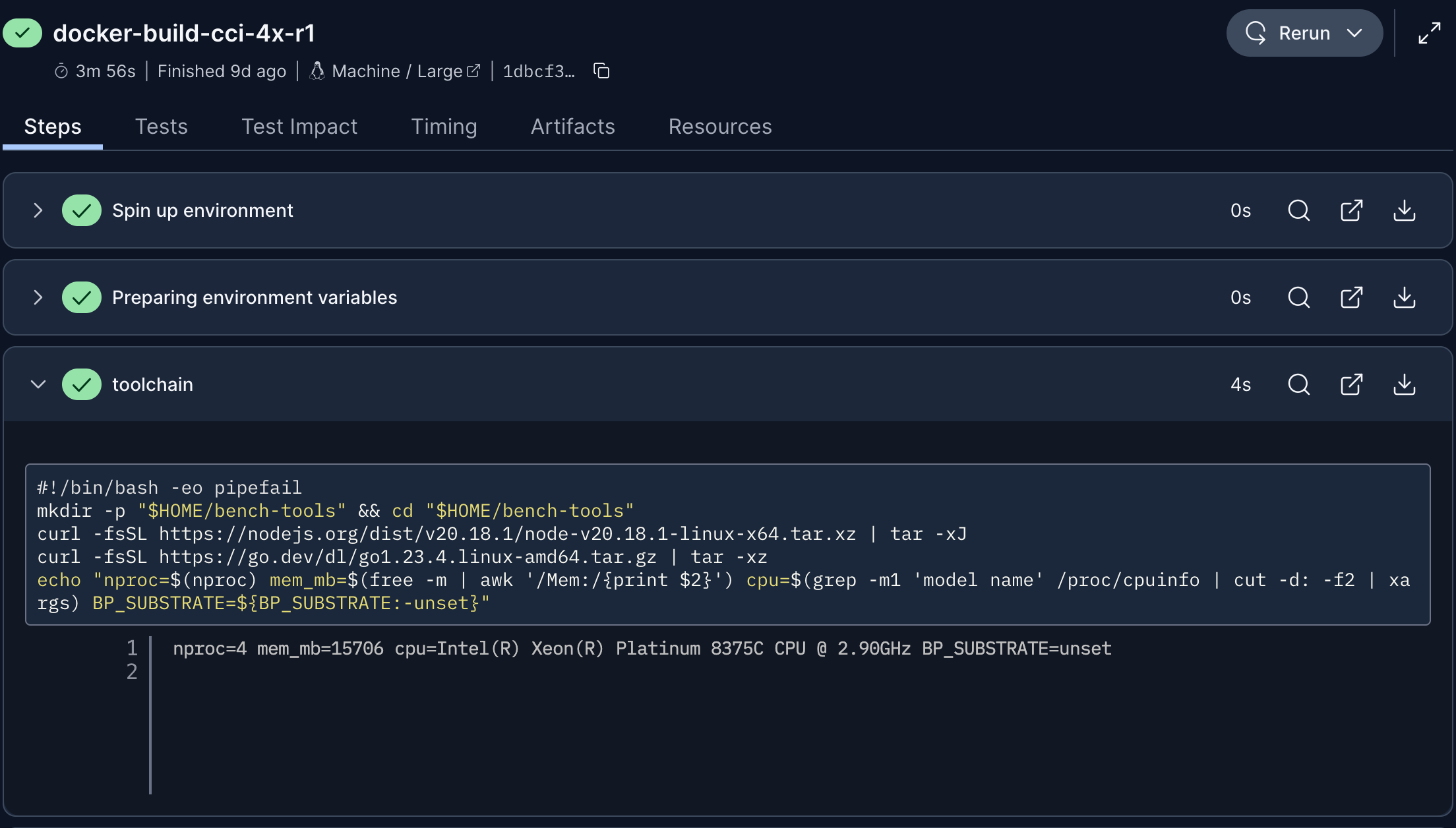Open the Artifacts tab
Screen dimensions: 1456x828
tap(573, 127)
